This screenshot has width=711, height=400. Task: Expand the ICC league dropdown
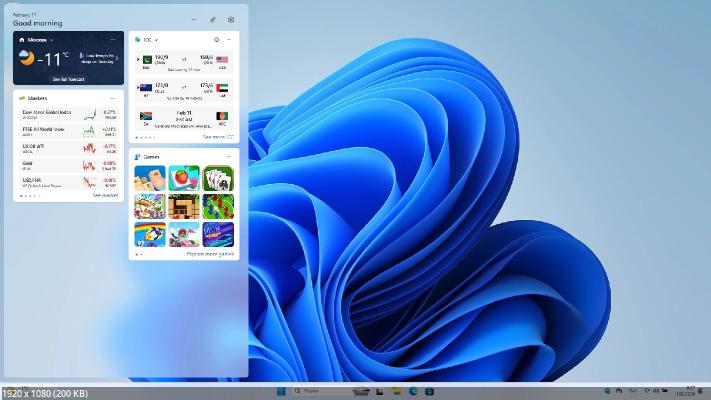(x=157, y=40)
